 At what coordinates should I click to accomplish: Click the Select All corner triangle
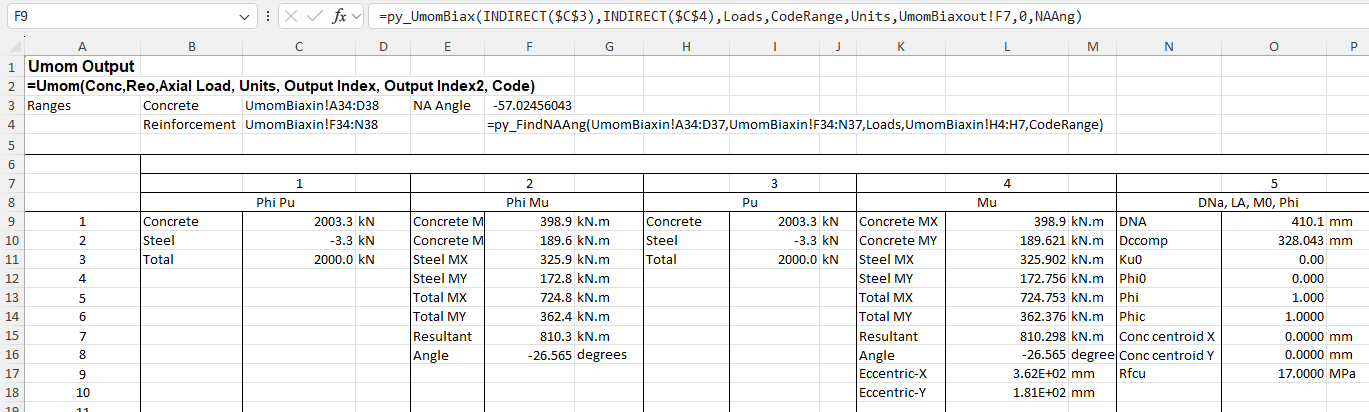tap(12, 46)
